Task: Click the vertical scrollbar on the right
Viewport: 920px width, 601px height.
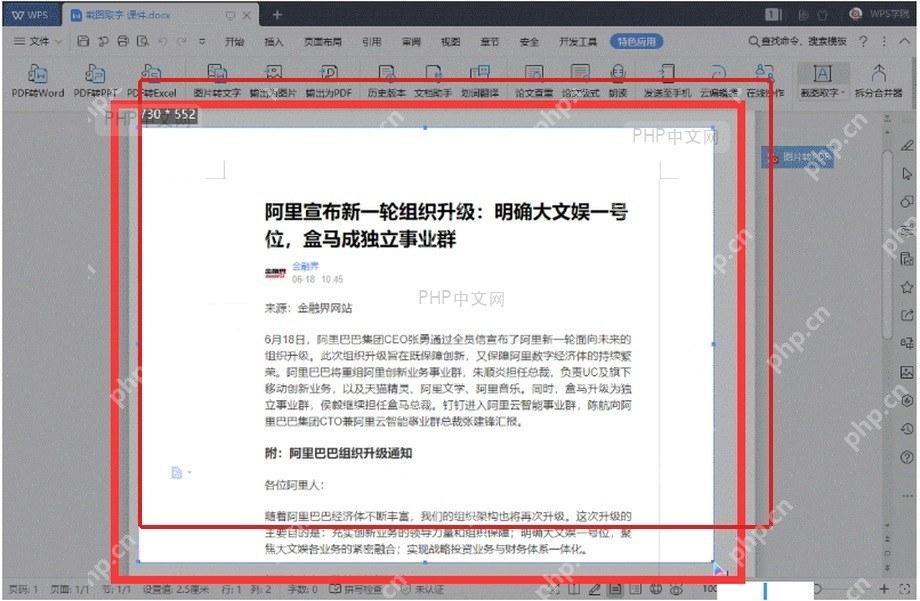Action: click(x=888, y=244)
